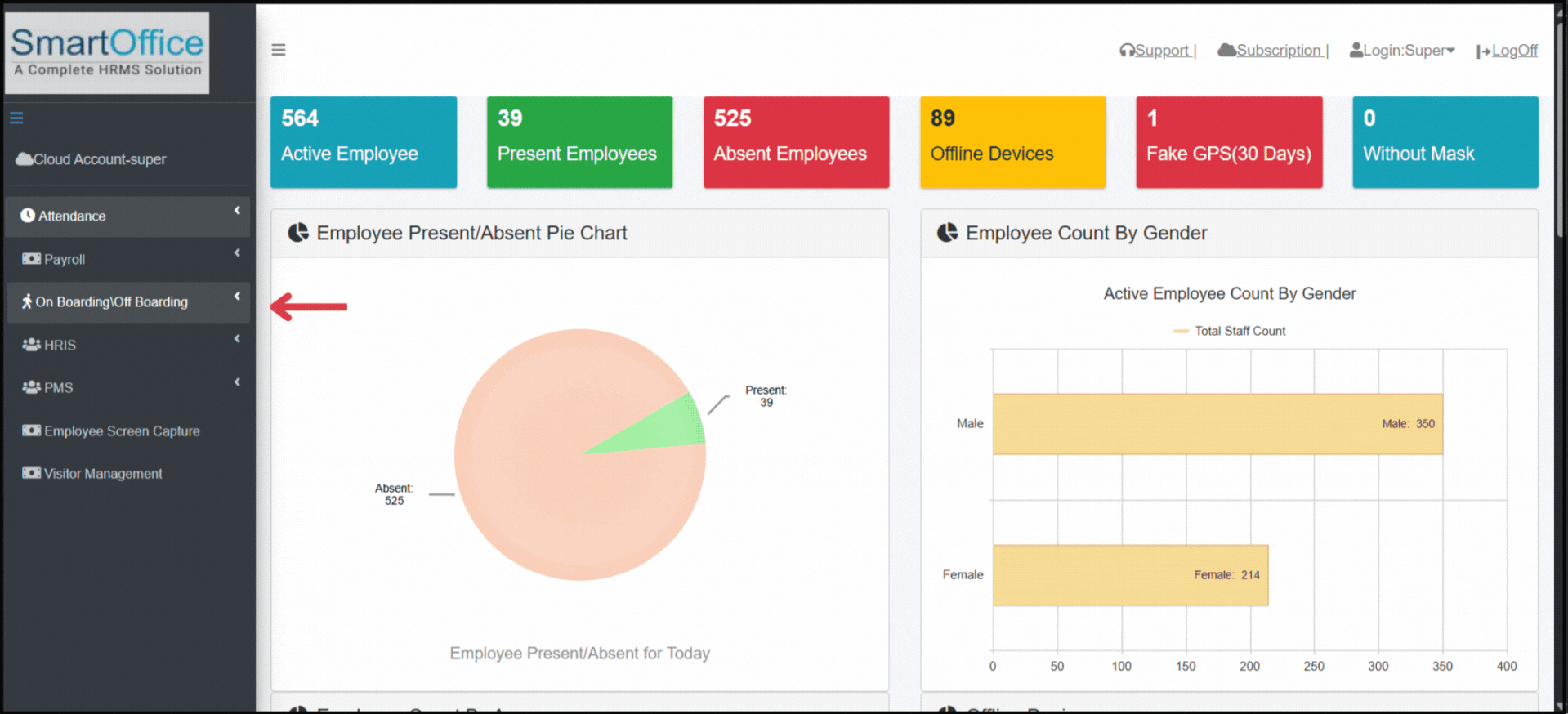The width and height of the screenshot is (1568, 714).
Task: Click the LogOff link
Action: click(1514, 51)
